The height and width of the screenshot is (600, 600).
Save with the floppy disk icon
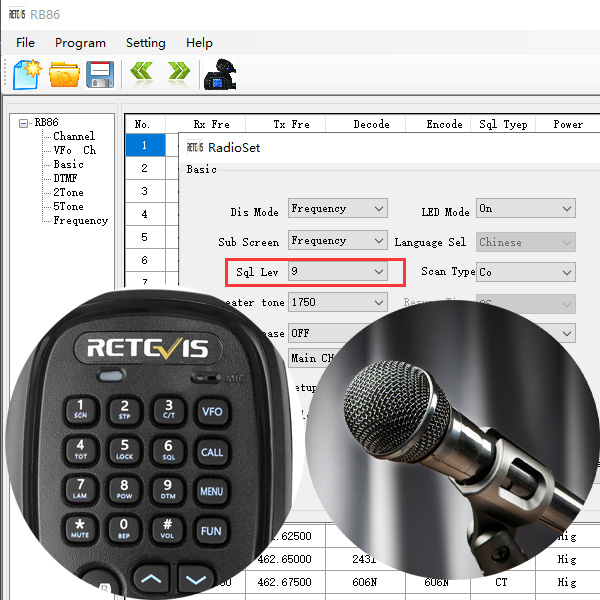pos(100,74)
